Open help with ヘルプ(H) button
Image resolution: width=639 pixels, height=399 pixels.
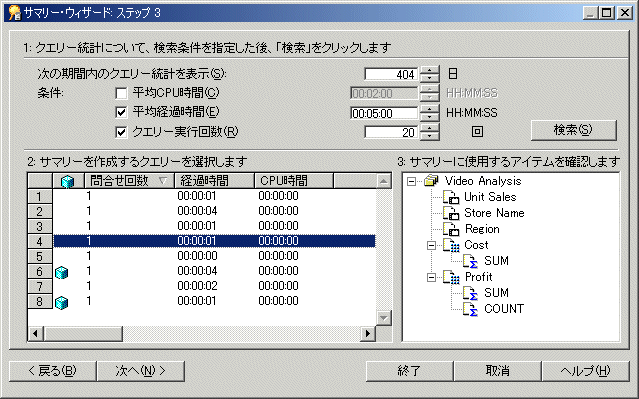(586, 370)
